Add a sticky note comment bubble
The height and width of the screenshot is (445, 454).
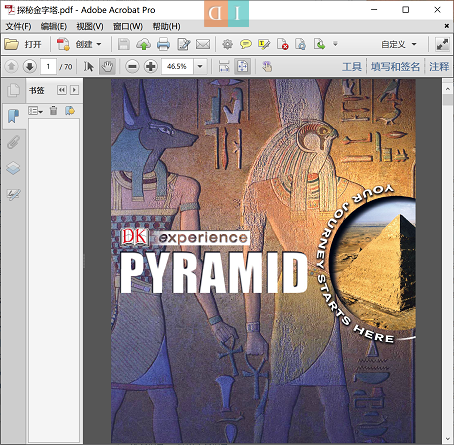pyautogui.click(x=246, y=44)
